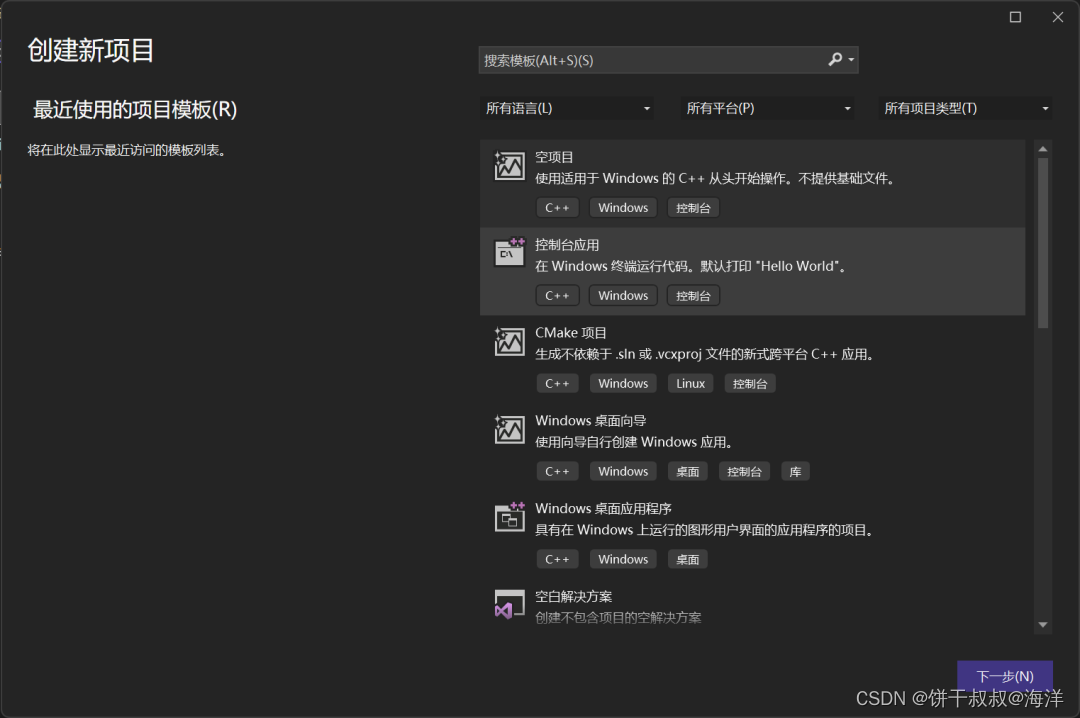Select the CMake 项目 template icon
Viewport: 1080px width, 718px height.
point(509,342)
